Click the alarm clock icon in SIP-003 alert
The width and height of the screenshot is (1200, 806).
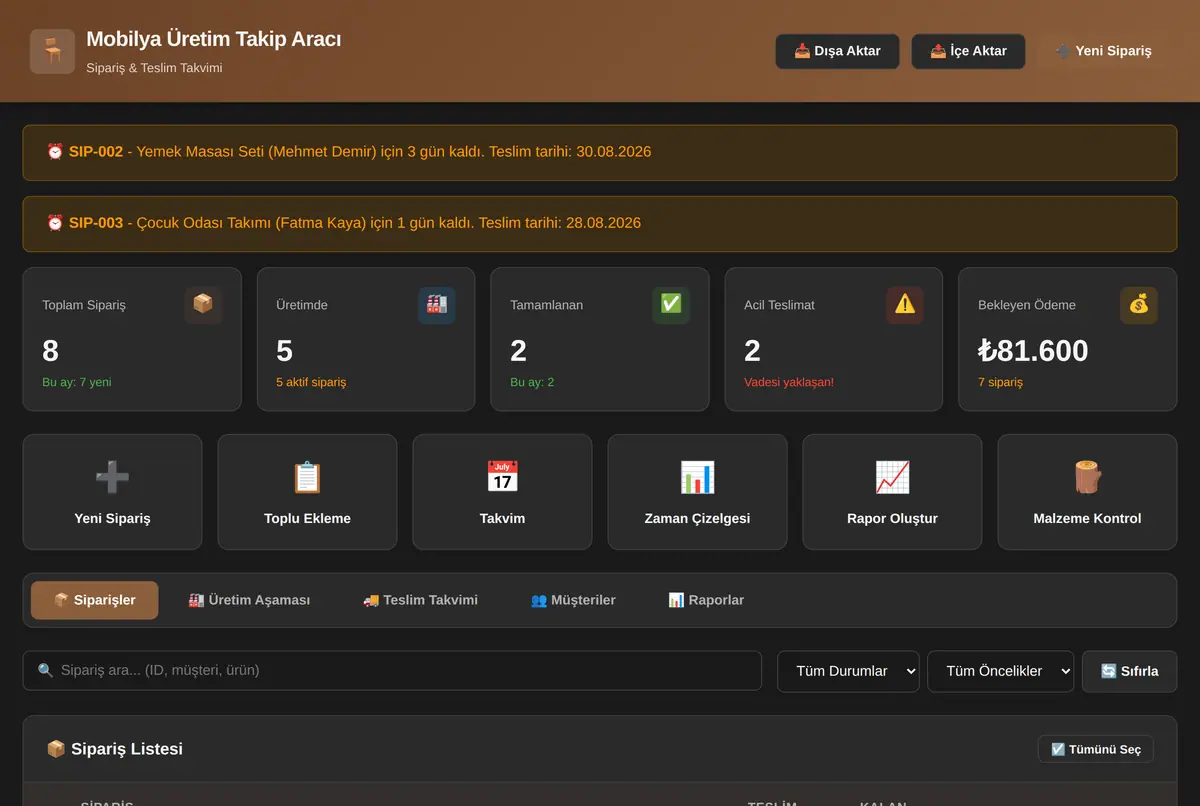(x=55, y=223)
